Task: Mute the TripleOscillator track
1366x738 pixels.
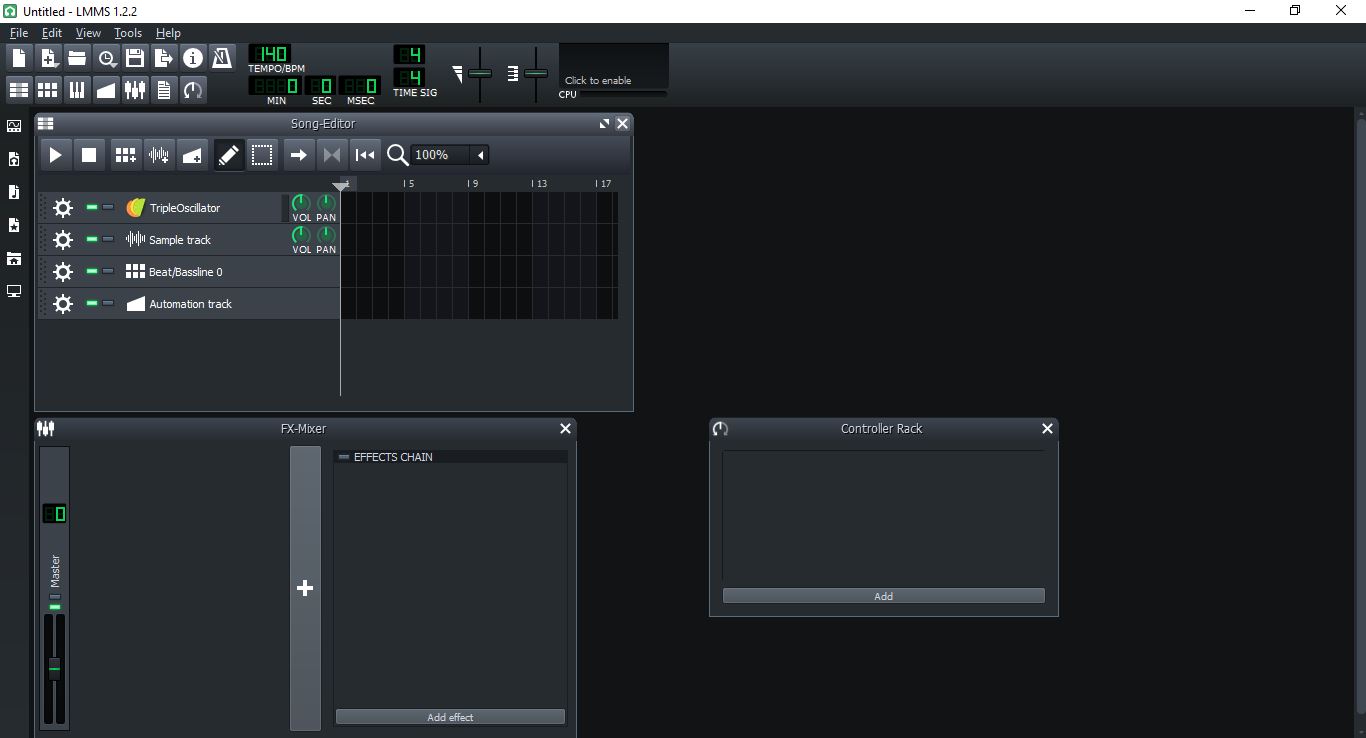Action: (x=92, y=208)
